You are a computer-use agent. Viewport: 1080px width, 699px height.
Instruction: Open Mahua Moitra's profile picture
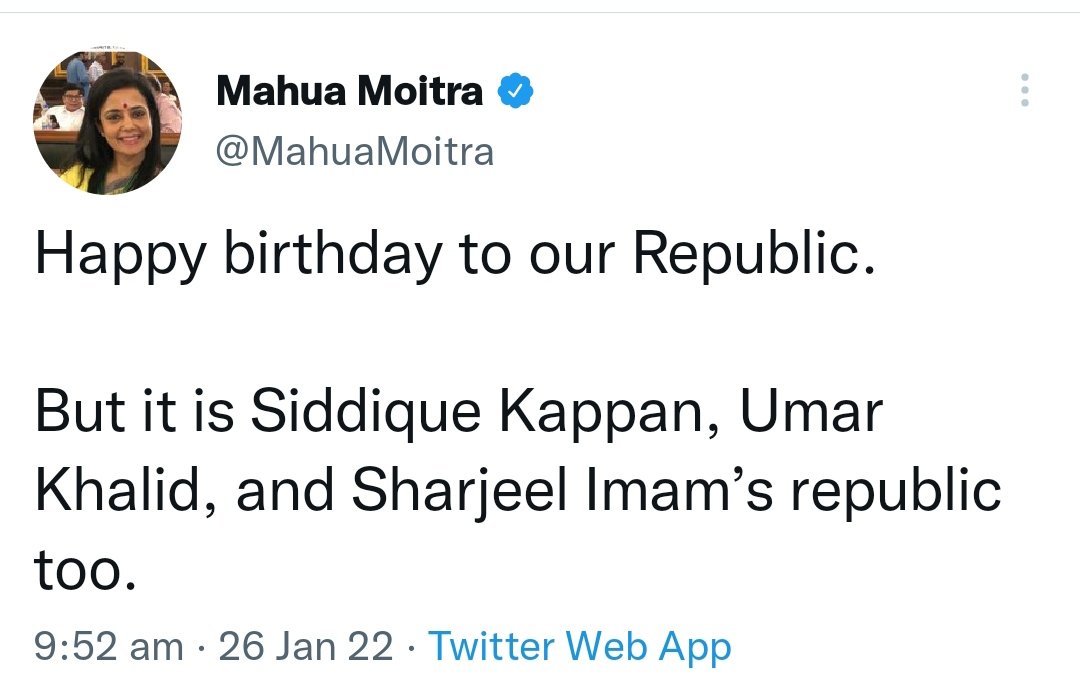[108, 121]
